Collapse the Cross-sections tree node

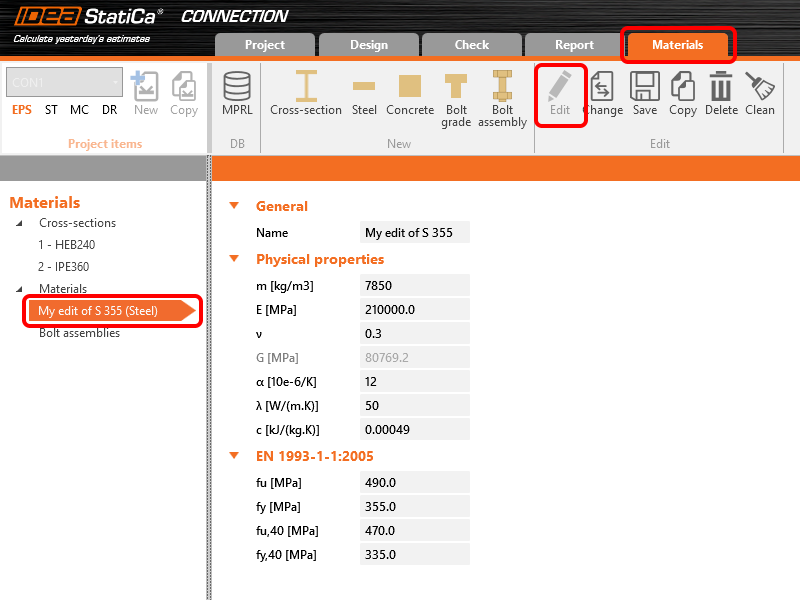pyautogui.click(x=19, y=223)
